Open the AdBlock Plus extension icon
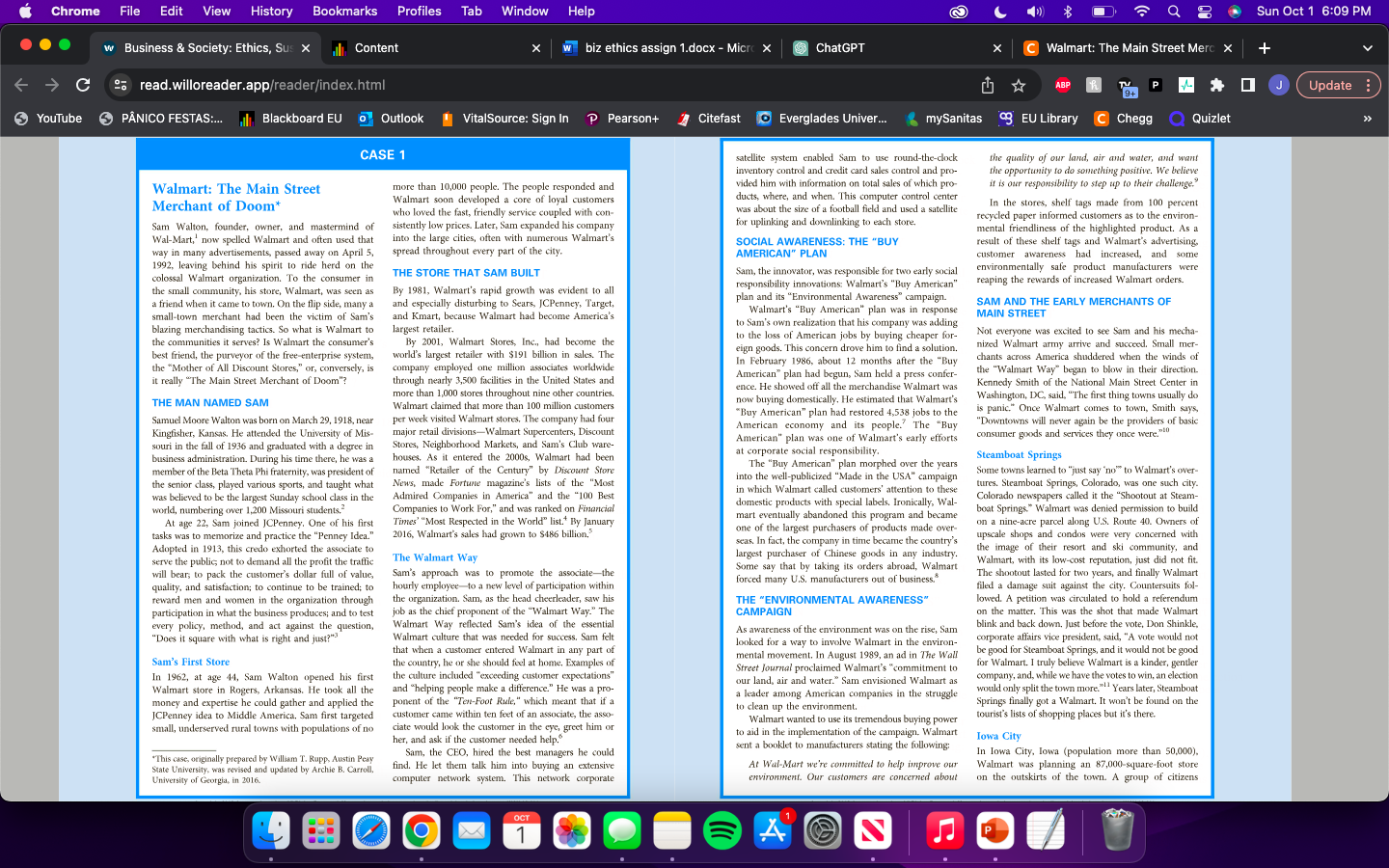Image resolution: width=1389 pixels, height=868 pixels. [1062, 85]
